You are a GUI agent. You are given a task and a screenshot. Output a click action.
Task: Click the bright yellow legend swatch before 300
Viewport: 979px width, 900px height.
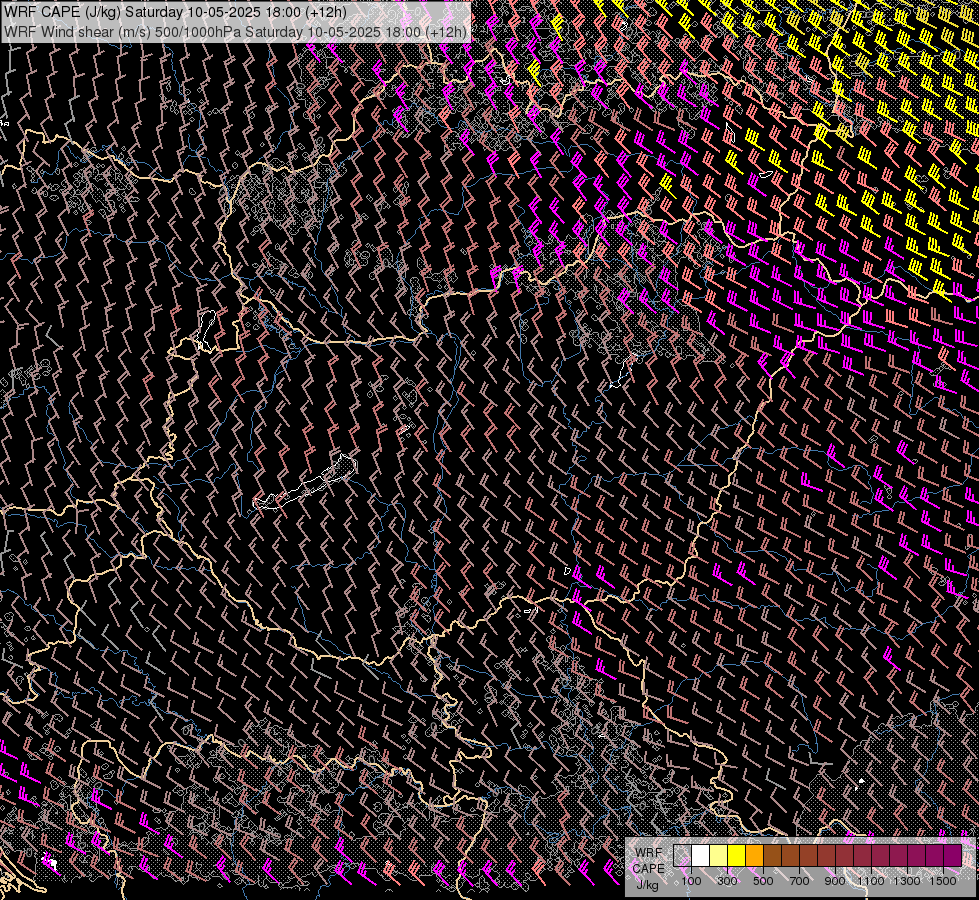(x=737, y=855)
